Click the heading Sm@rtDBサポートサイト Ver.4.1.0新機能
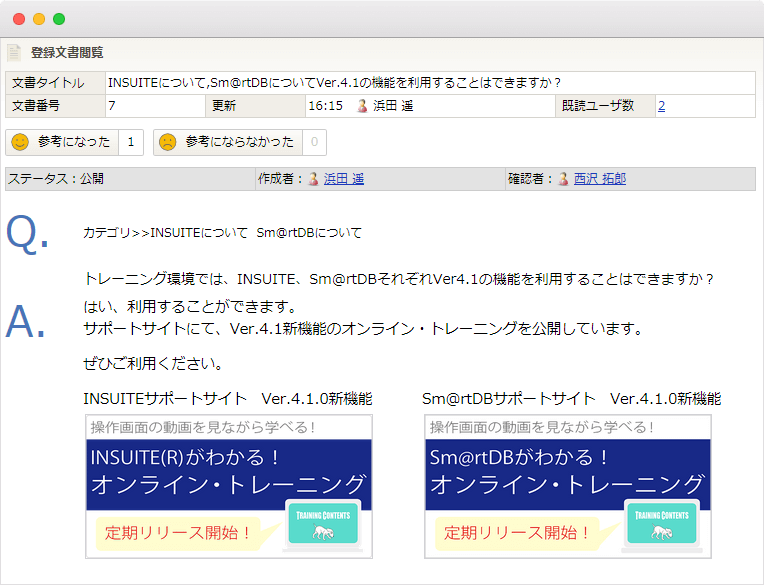The width and height of the screenshot is (764, 585). click(x=572, y=399)
